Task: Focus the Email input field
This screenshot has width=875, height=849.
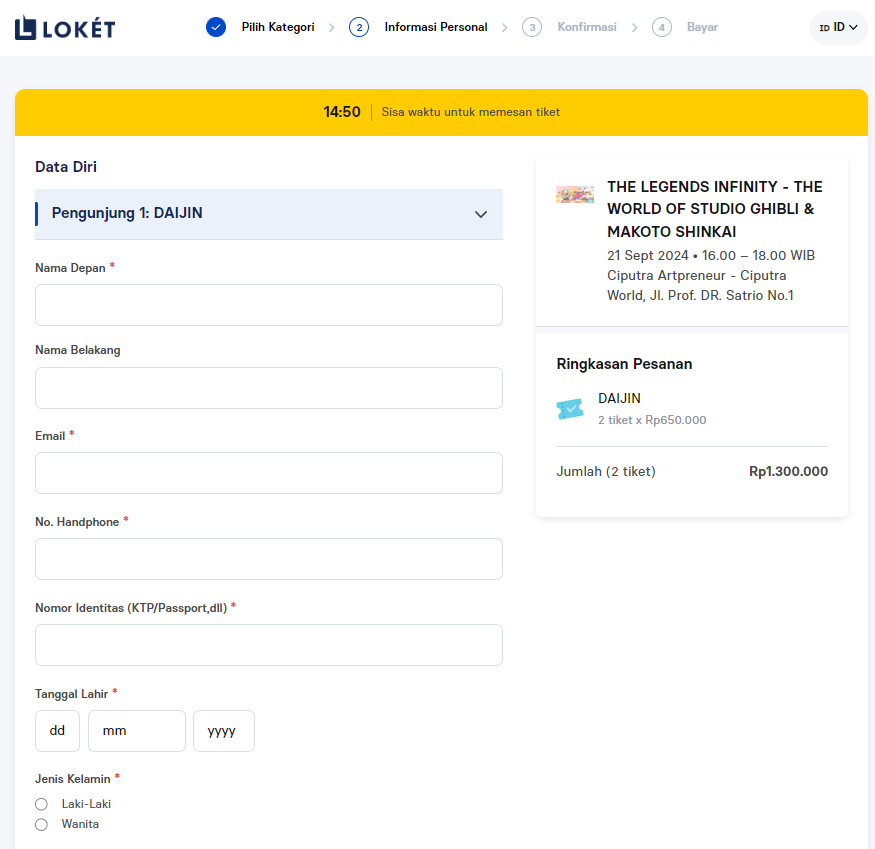Action: 269,473
